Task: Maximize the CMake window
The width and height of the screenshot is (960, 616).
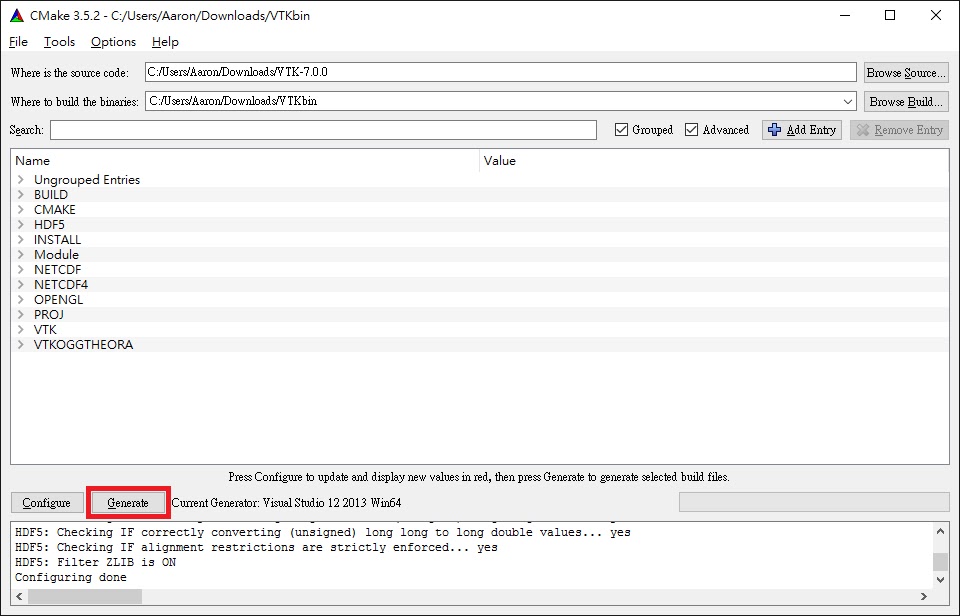Action: tap(890, 15)
